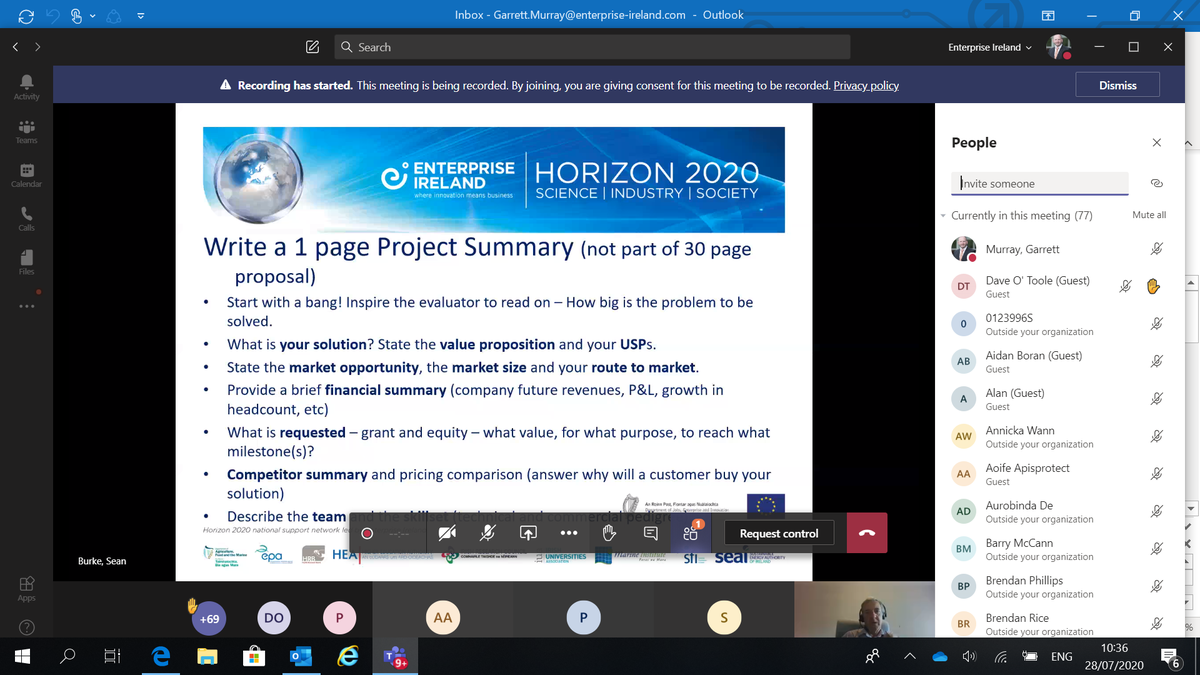Viewport: 1200px width, 675px height.
Task: Click Mute all participants
Action: (x=1149, y=215)
